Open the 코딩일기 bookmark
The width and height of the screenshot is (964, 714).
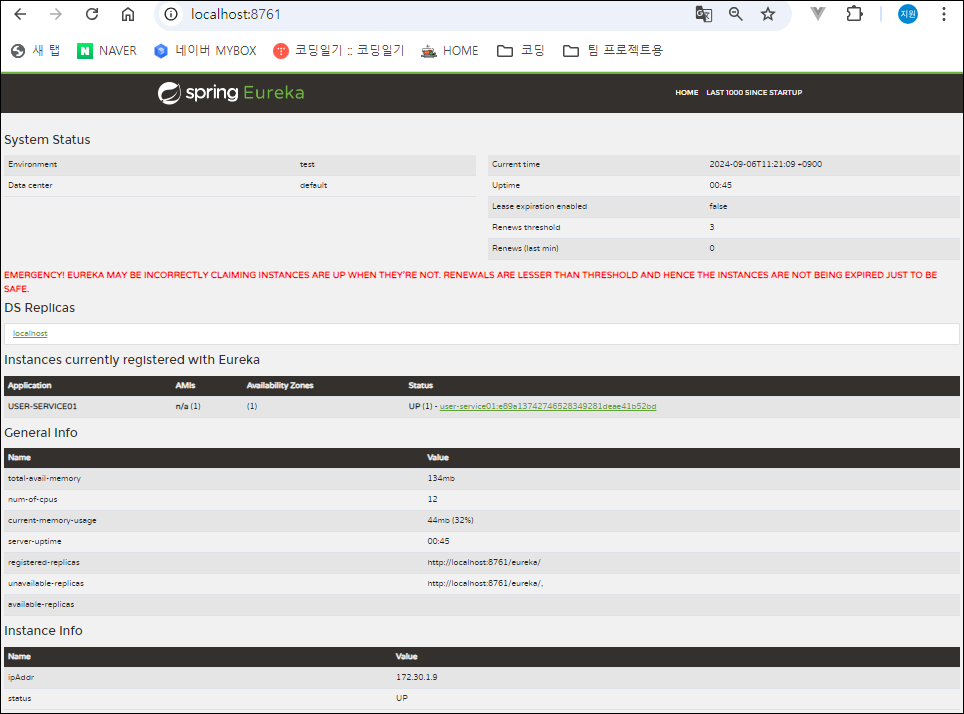click(339, 50)
